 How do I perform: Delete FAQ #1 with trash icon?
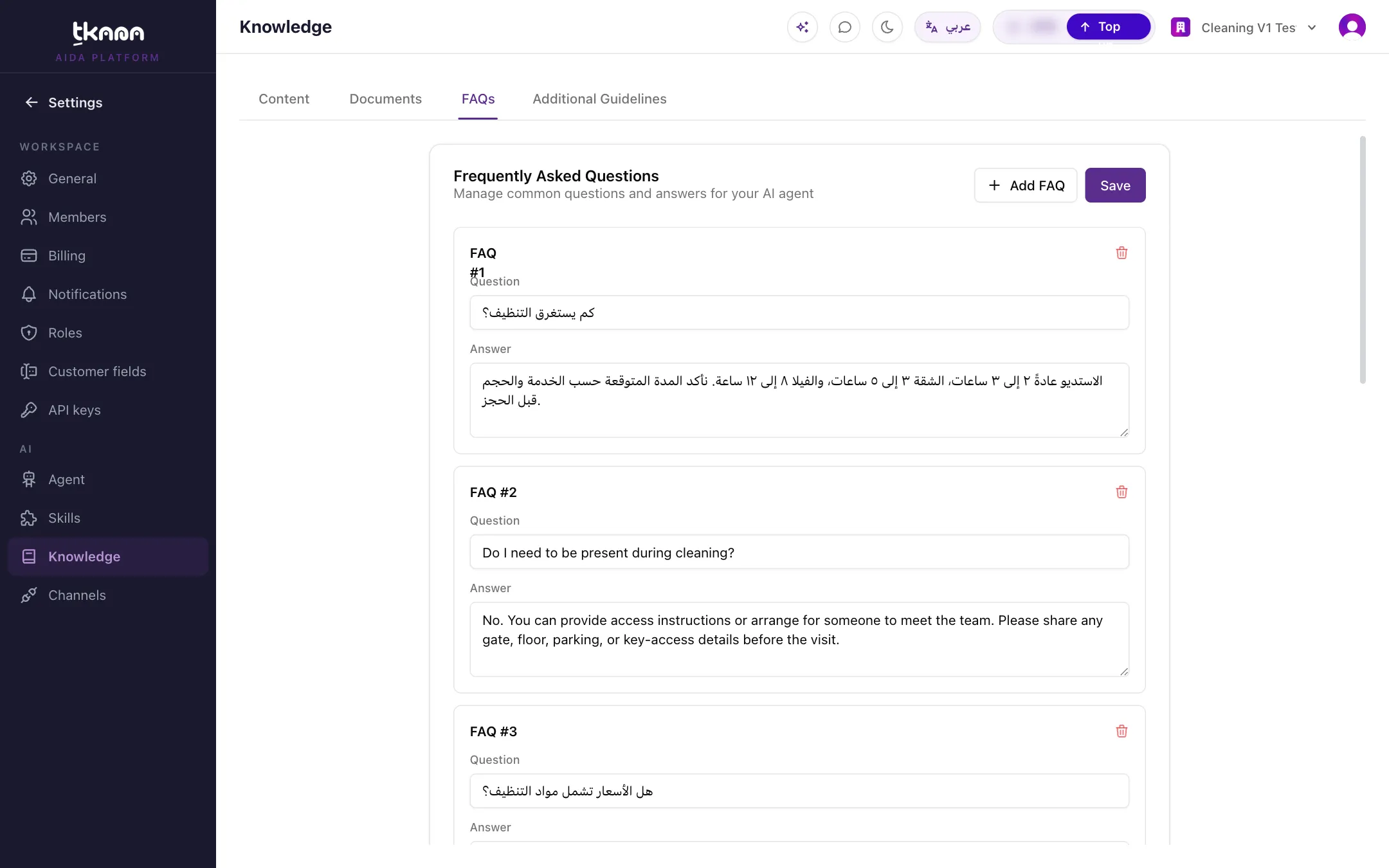1121,253
